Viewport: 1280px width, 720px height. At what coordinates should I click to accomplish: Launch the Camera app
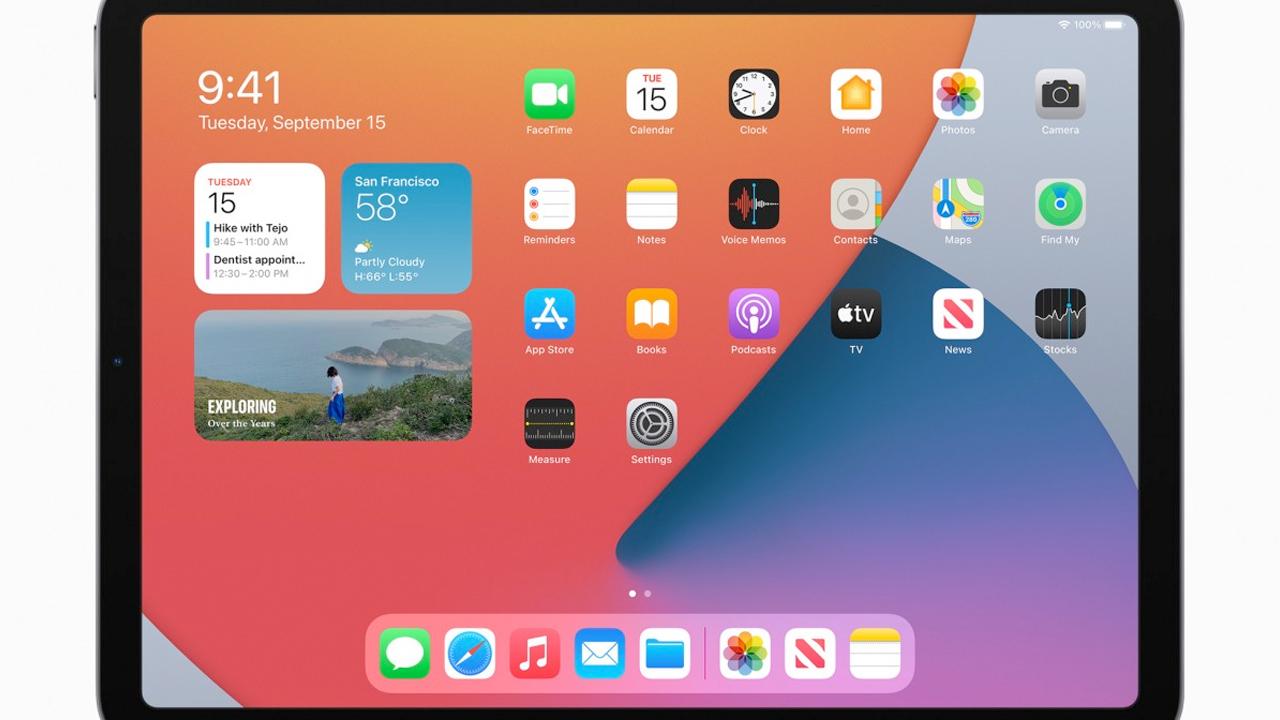[x=1060, y=94]
